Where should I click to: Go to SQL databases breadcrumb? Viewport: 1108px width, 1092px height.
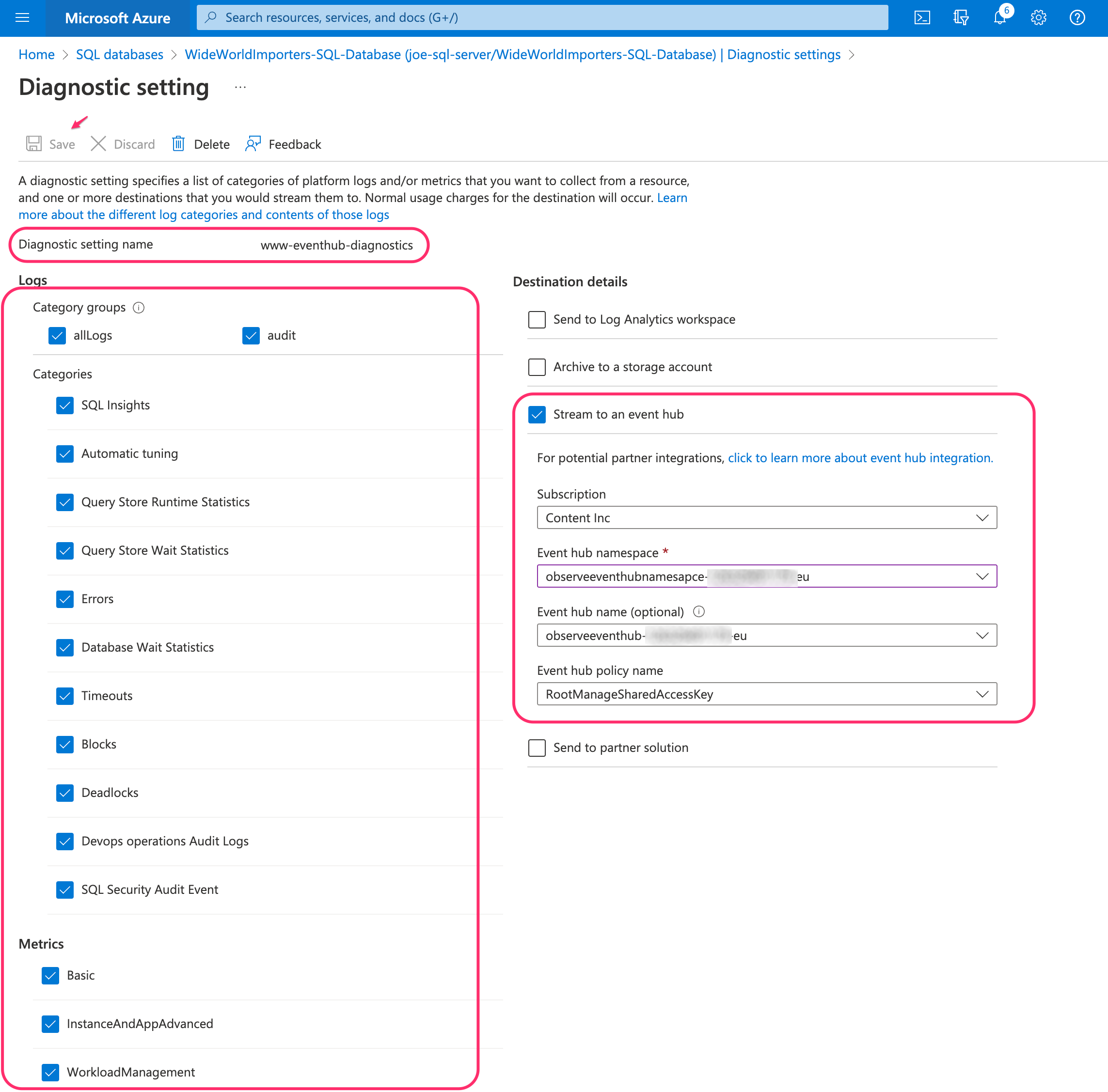click(119, 54)
